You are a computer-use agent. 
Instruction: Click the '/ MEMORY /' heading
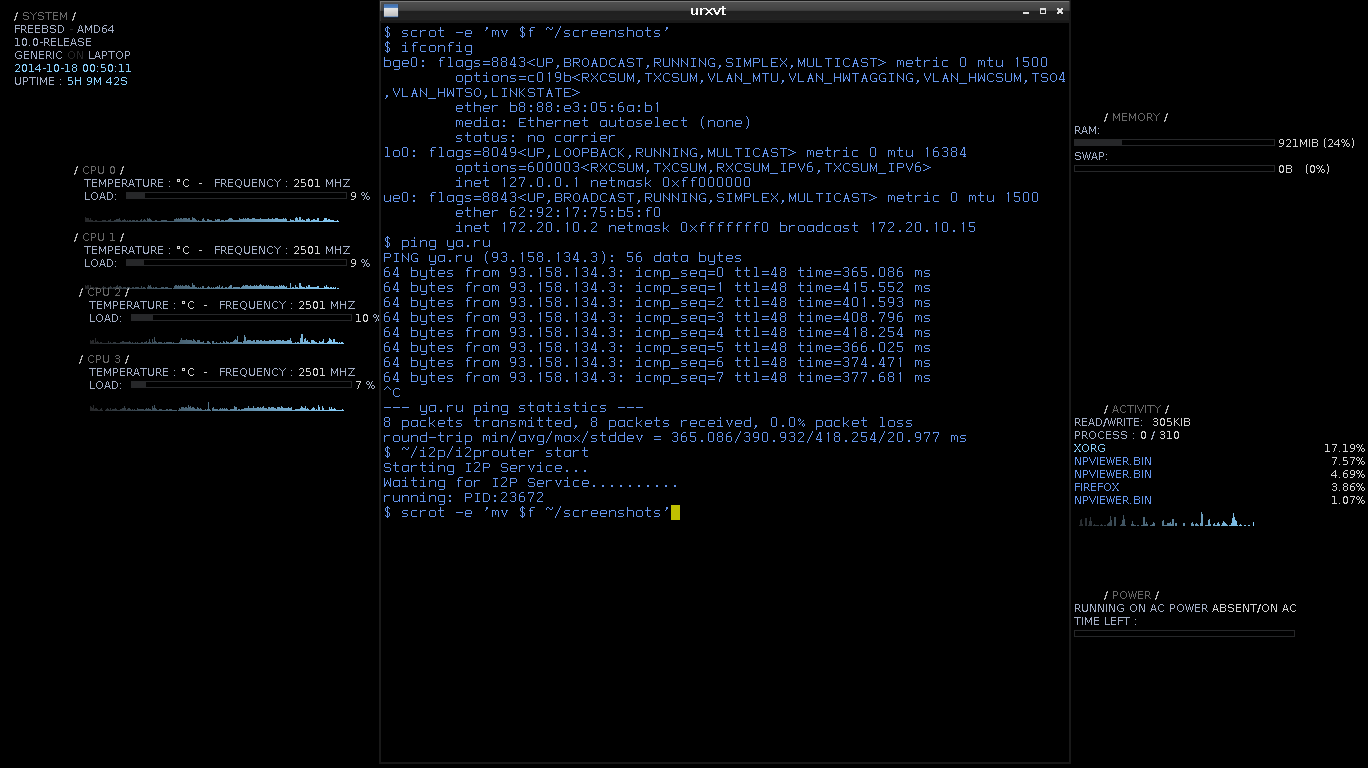point(1136,118)
